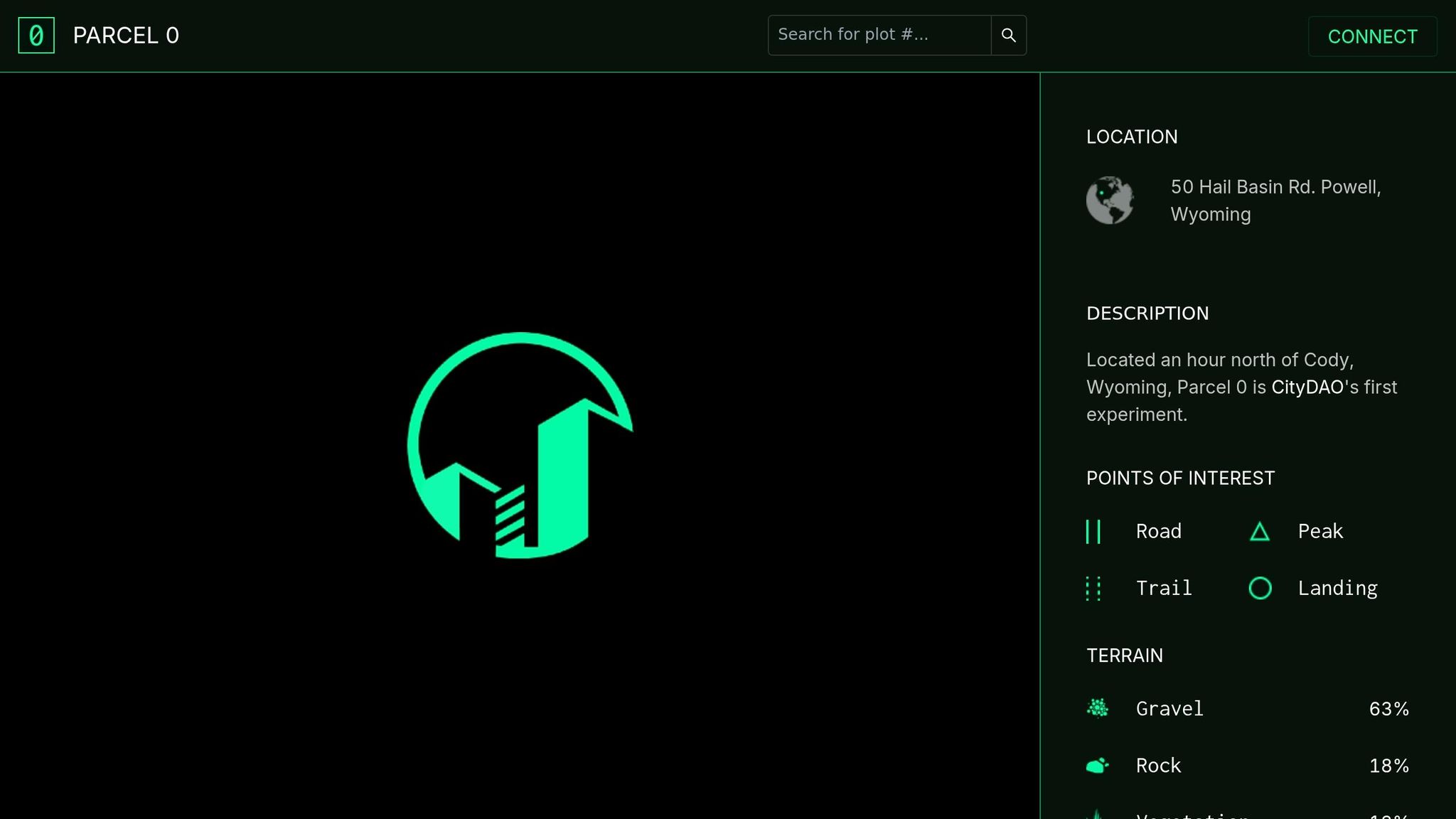Click the magnifier search button

(x=1008, y=35)
